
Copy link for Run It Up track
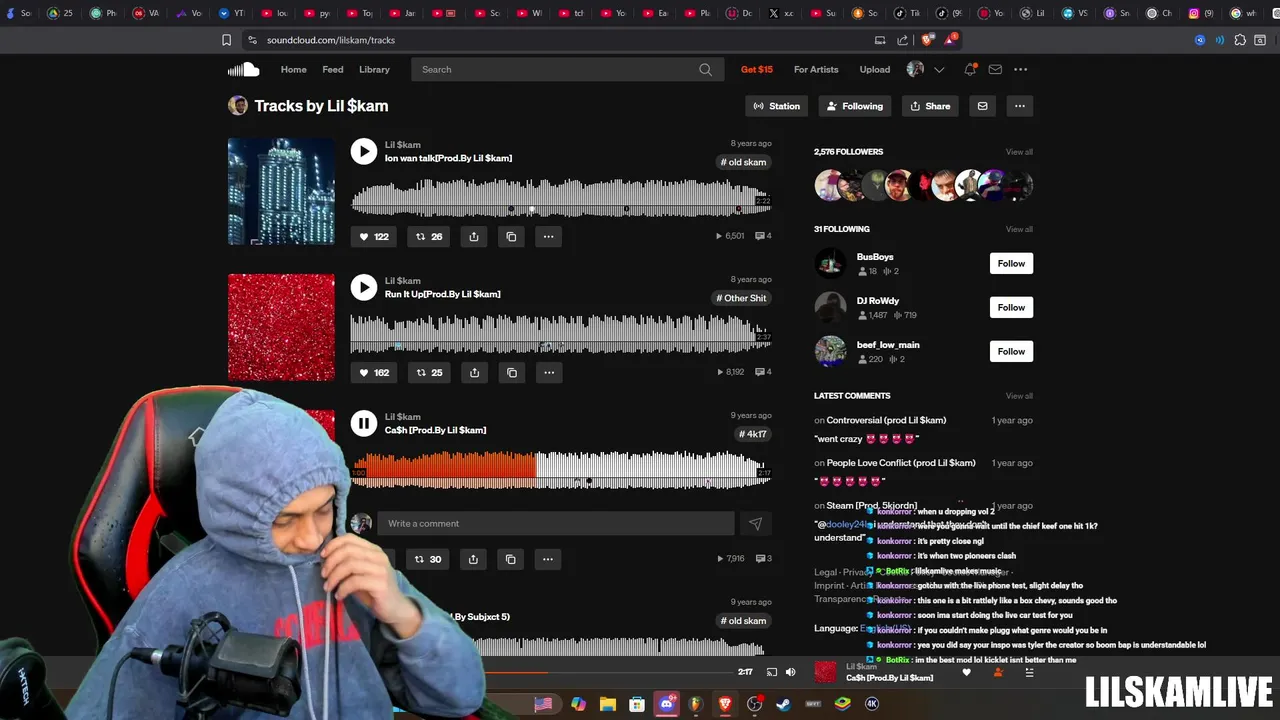(x=511, y=372)
